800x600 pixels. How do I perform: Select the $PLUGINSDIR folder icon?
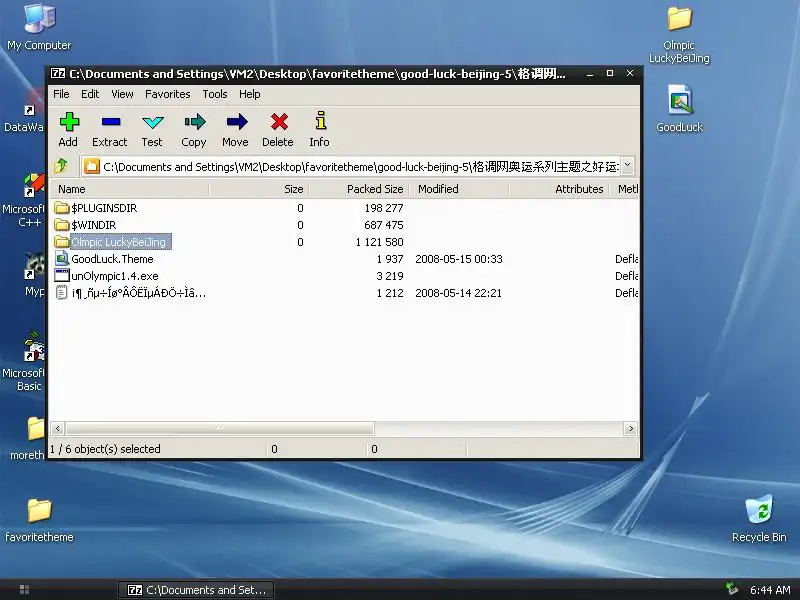click(62, 208)
